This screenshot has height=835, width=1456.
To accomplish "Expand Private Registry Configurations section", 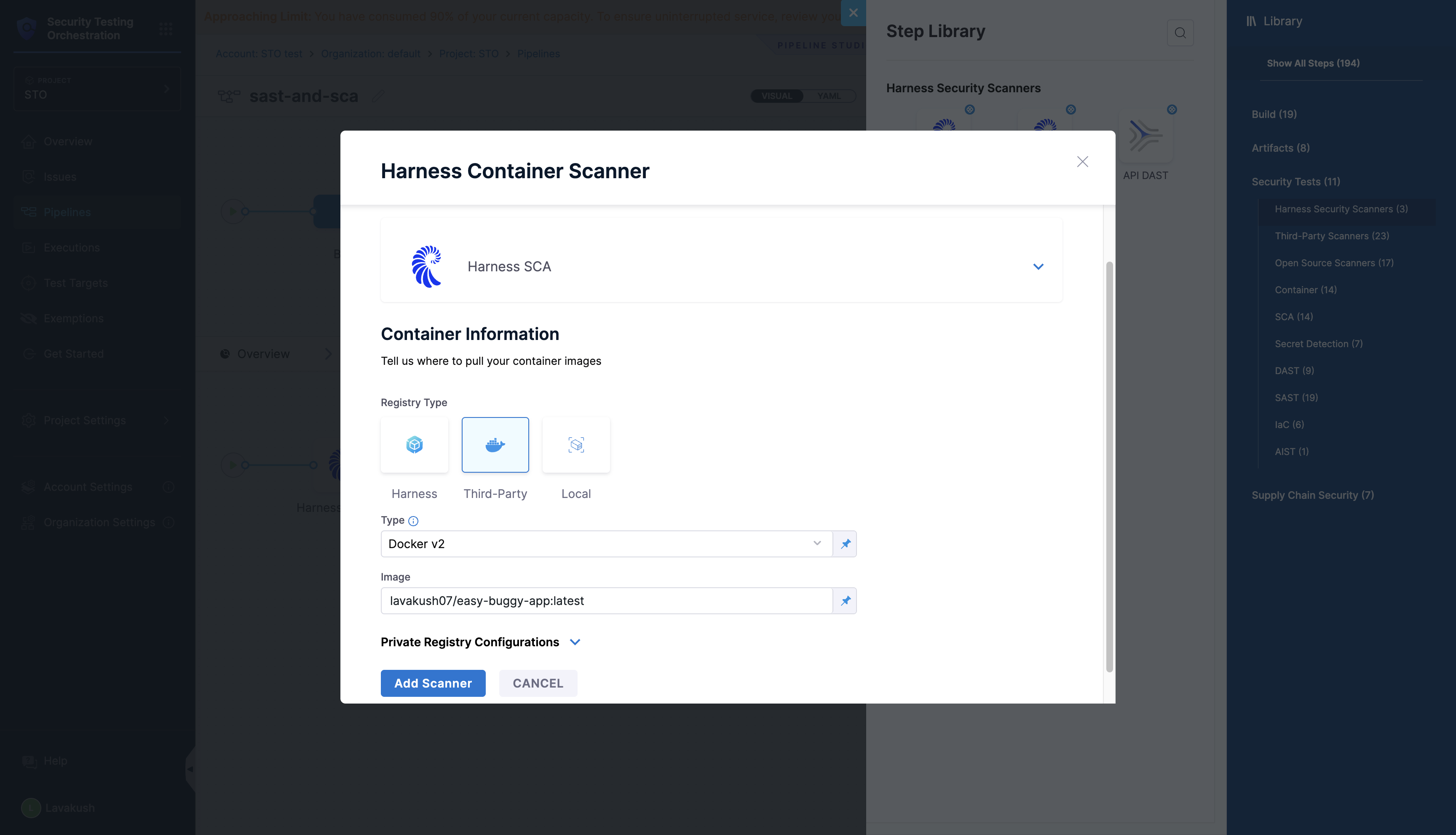I will pyautogui.click(x=575, y=642).
